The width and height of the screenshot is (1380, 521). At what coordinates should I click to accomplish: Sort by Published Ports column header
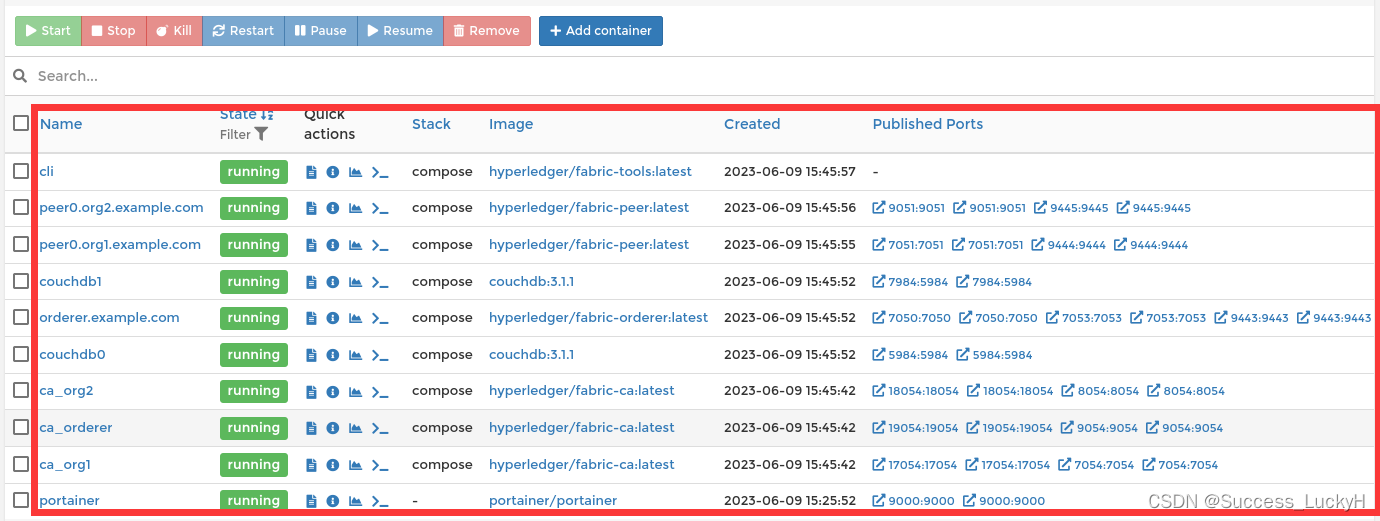[928, 124]
